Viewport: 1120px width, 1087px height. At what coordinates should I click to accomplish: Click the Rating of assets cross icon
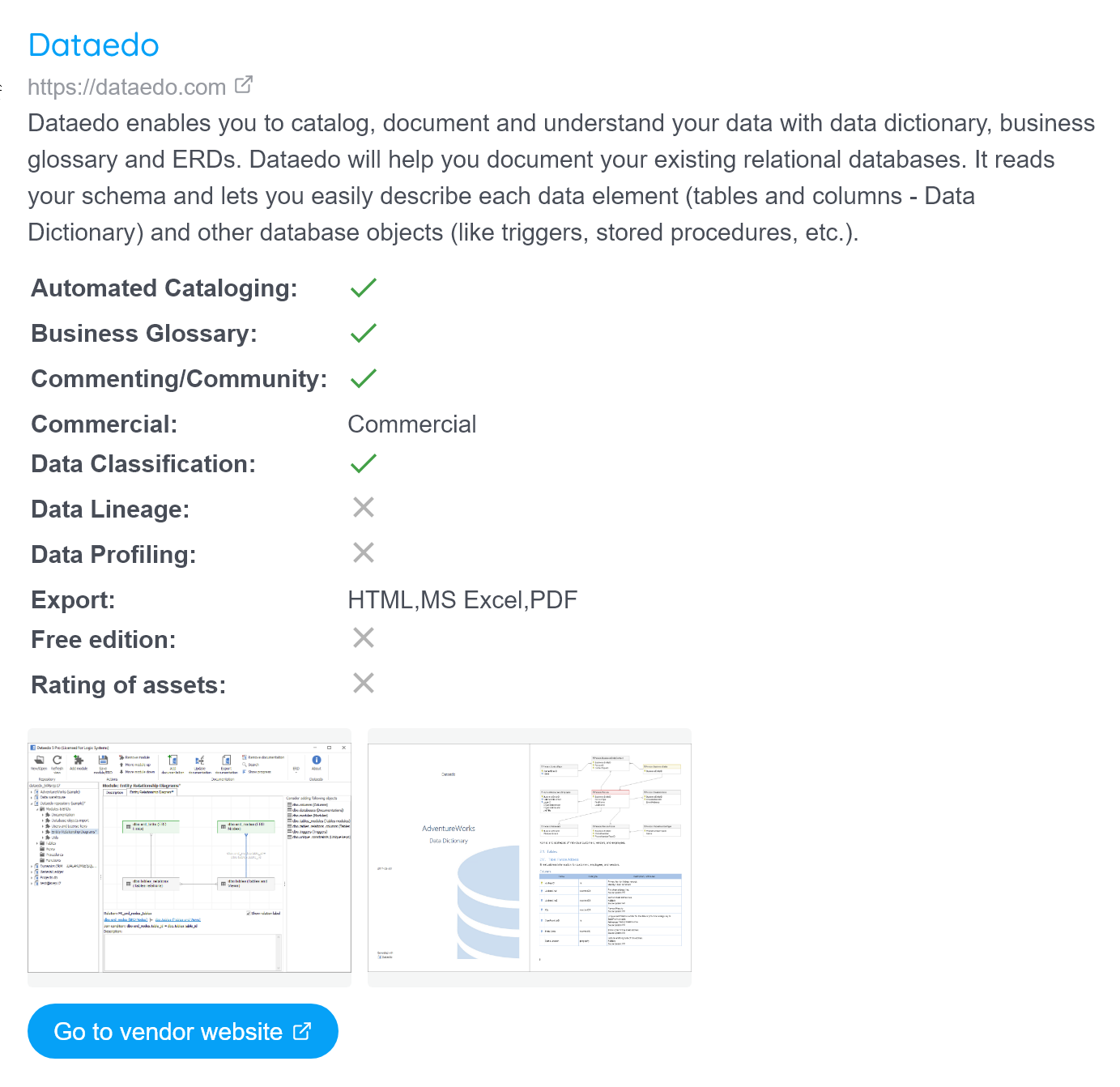click(364, 684)
